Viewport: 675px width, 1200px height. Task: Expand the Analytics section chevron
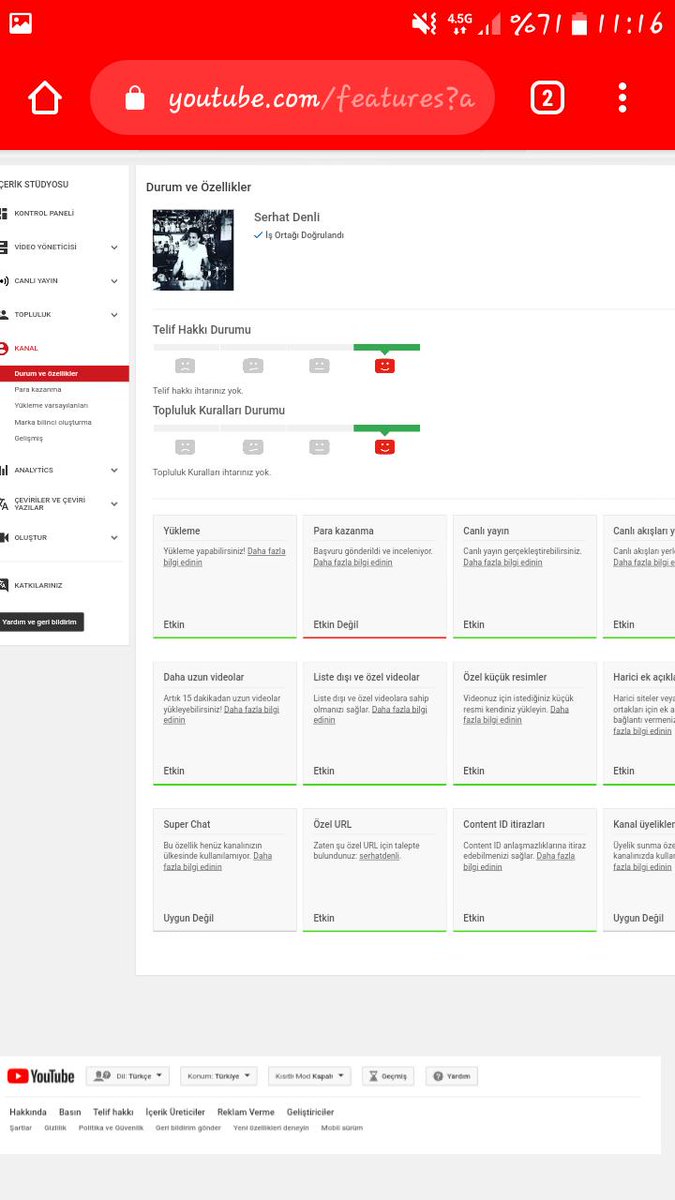(114, 470)
